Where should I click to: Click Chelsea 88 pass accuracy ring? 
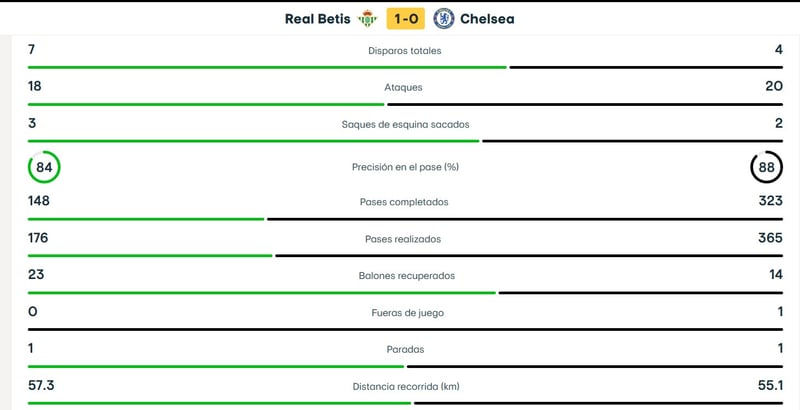[x=766, y=167]
